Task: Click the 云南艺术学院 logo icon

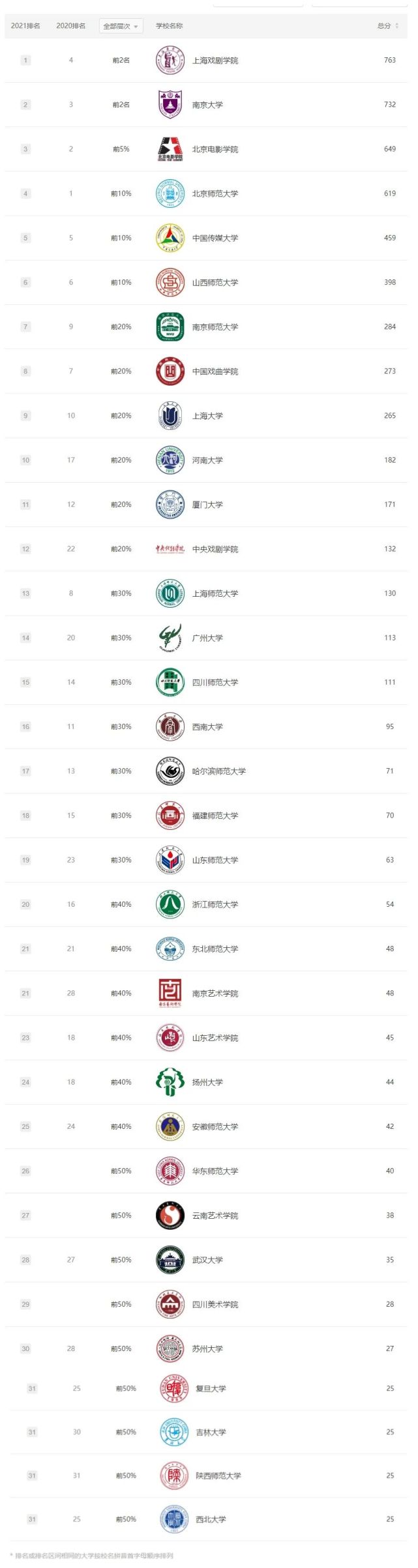Action: coord(170,1216)
